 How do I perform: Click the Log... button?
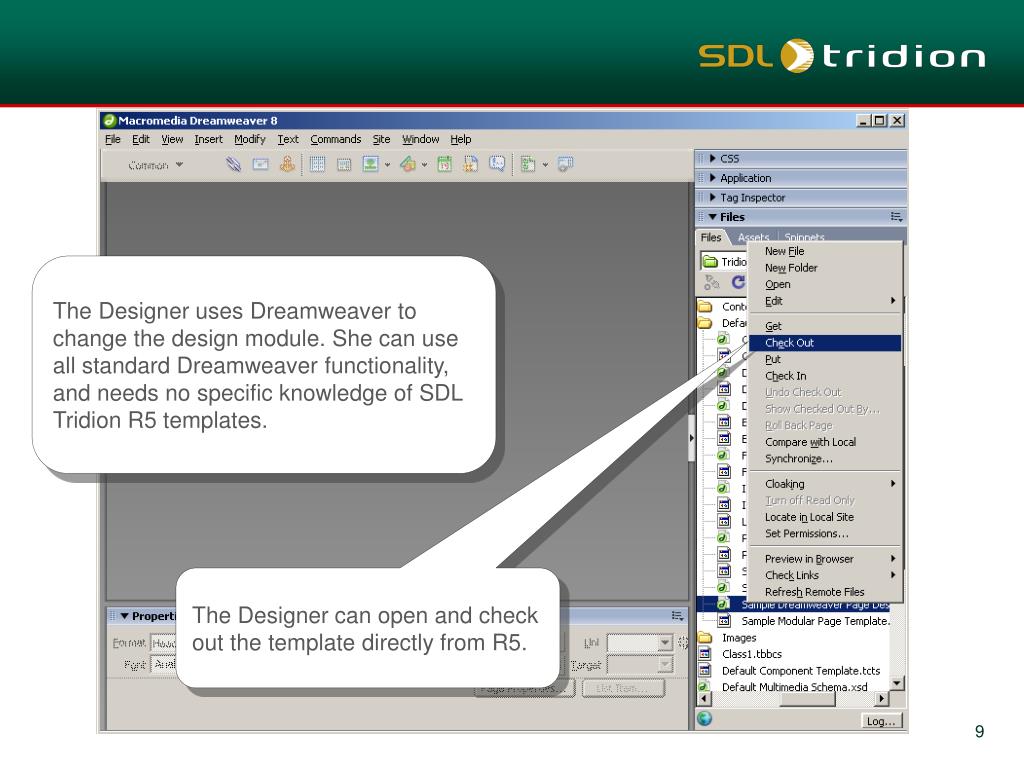[881, 721]
